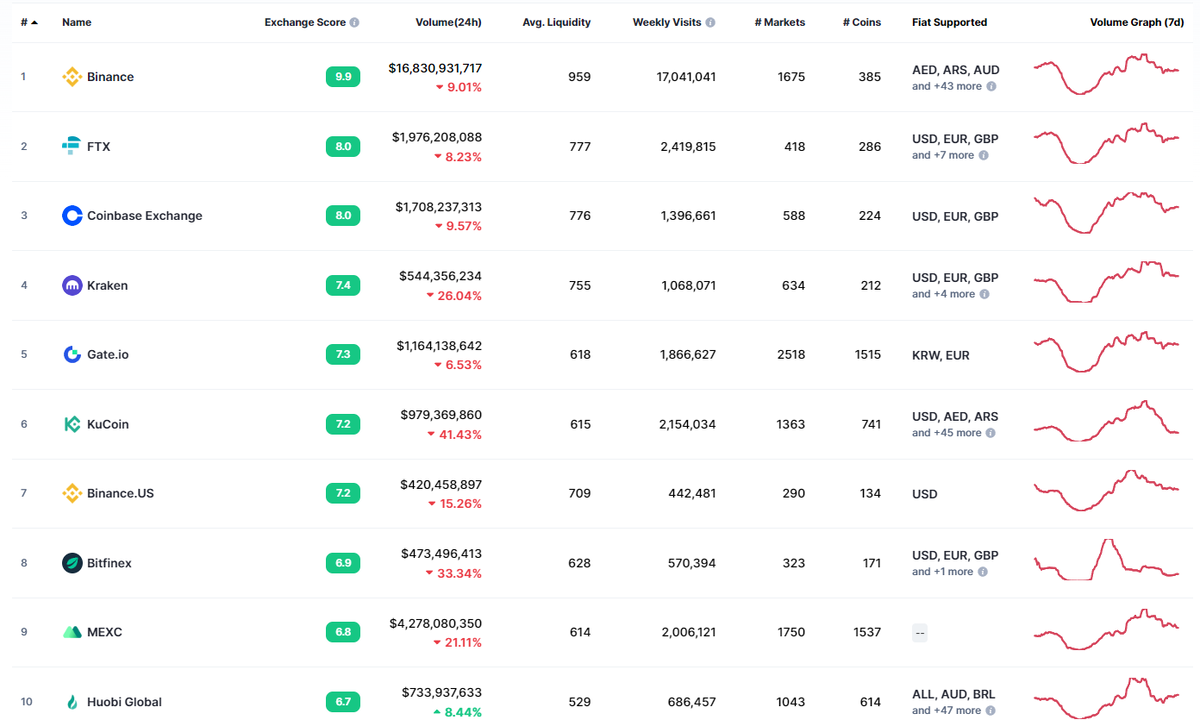Screen dimensions: 1200x720
Task: View MEXC 7d volume graph
Action: [1107, 630]
